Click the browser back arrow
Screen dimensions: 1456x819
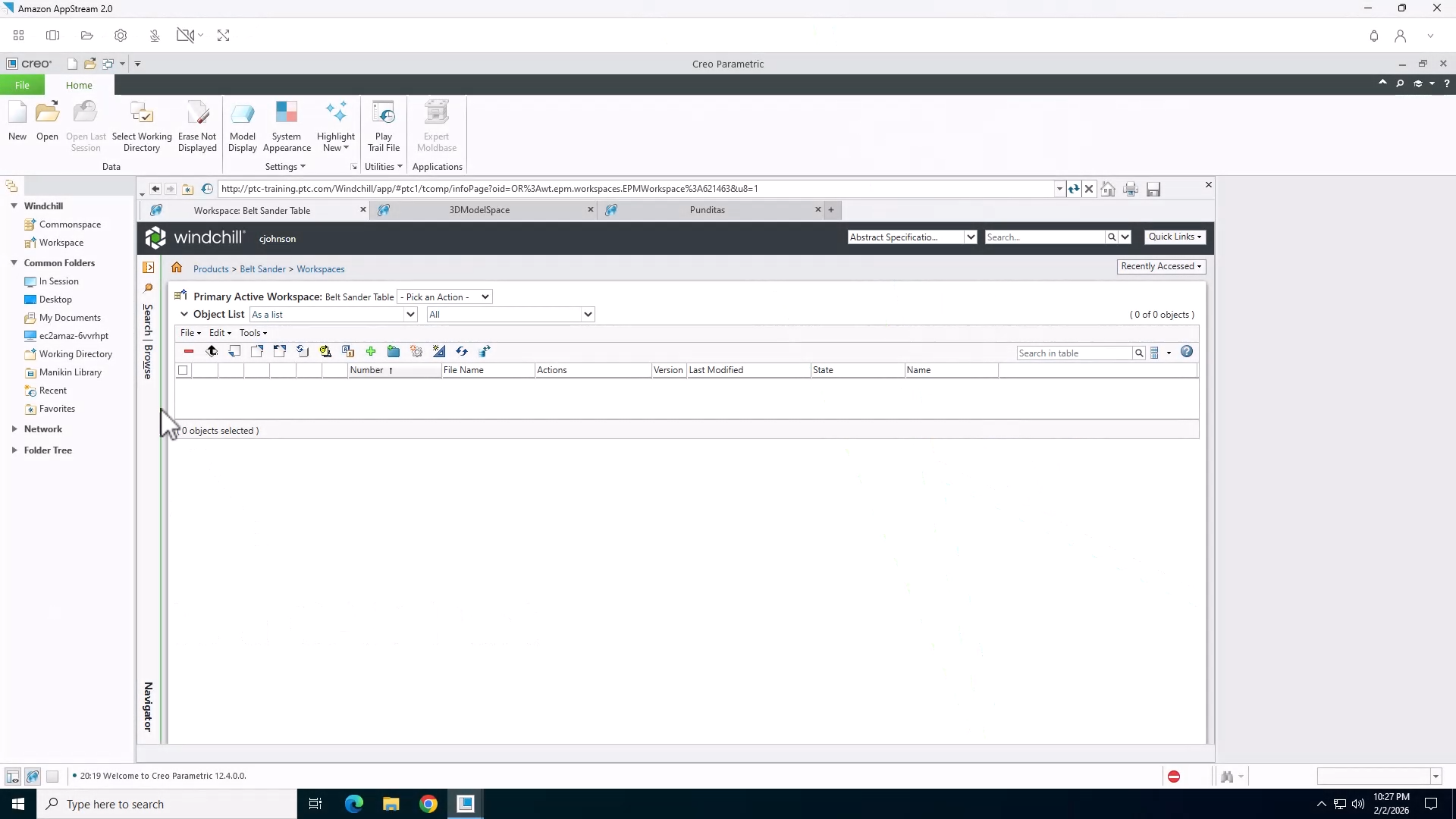click(x=155, y=189)
